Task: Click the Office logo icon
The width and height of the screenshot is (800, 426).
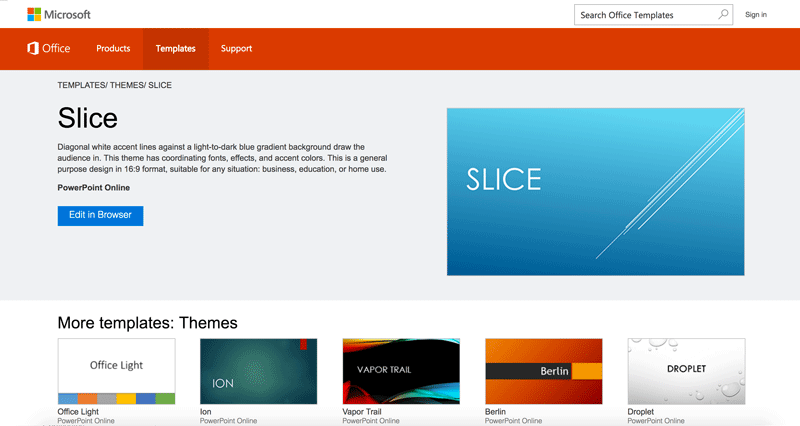Action: click(x=33, y=48)
